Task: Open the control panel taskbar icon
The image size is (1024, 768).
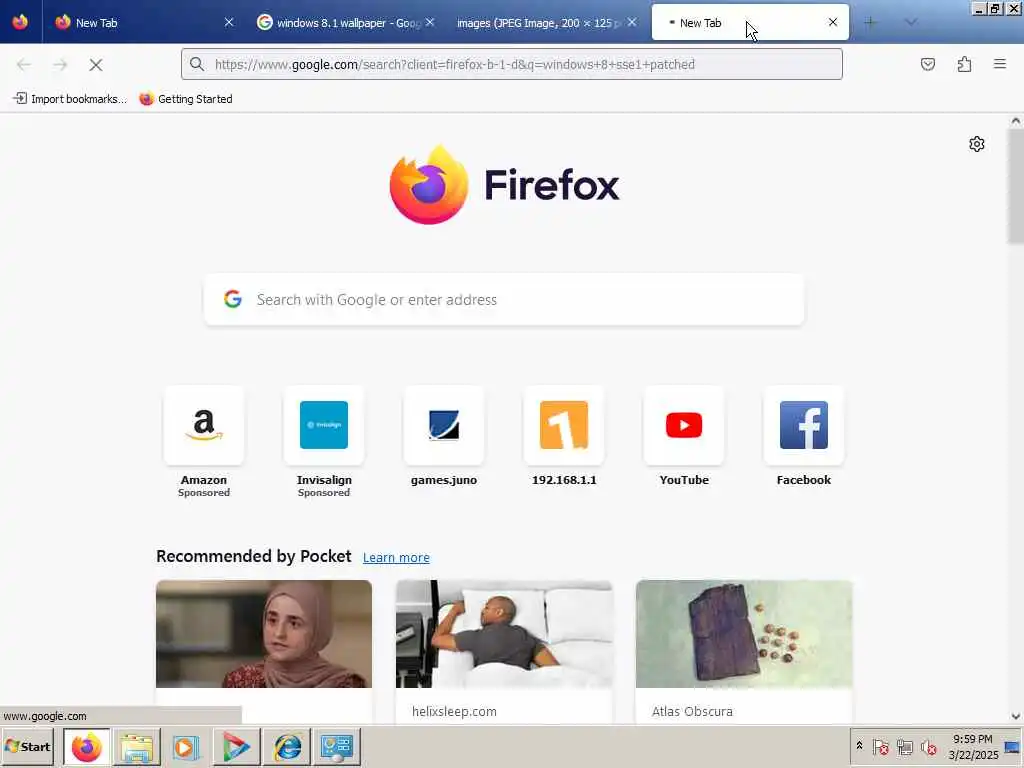Action: [337, 747]
